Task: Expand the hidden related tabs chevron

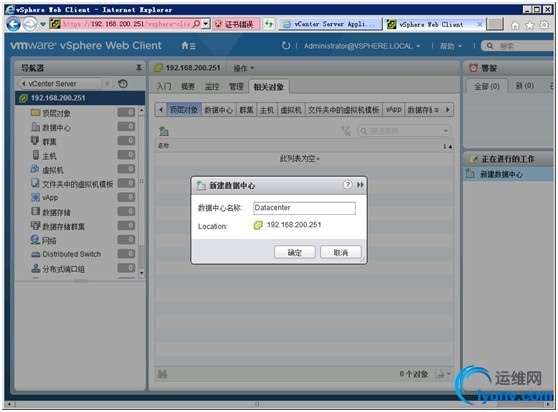Action: pyautogui.click(x=437, y=110)
